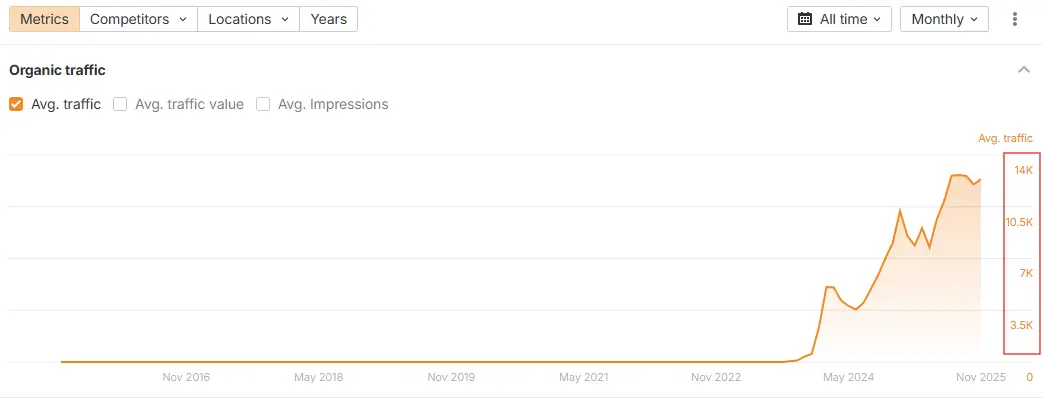Open the Competitors dropdown
Viewport: 1042px width, 400px height.
pyautogui.click(x=138, y=19)
